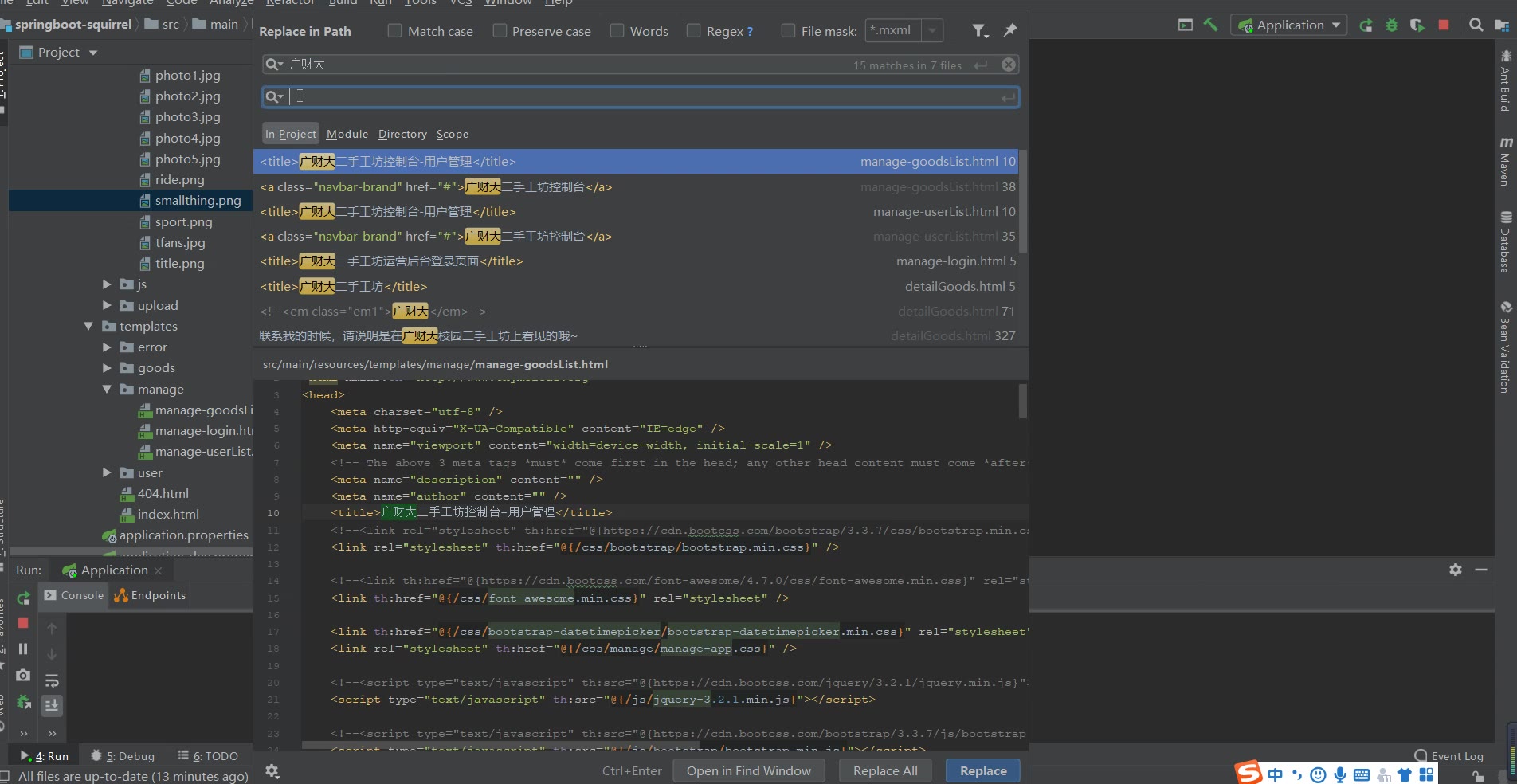The height and width of the screenshot is (784, 1517).
Task: Enable File mask checkbox
Action: [788, 31]
